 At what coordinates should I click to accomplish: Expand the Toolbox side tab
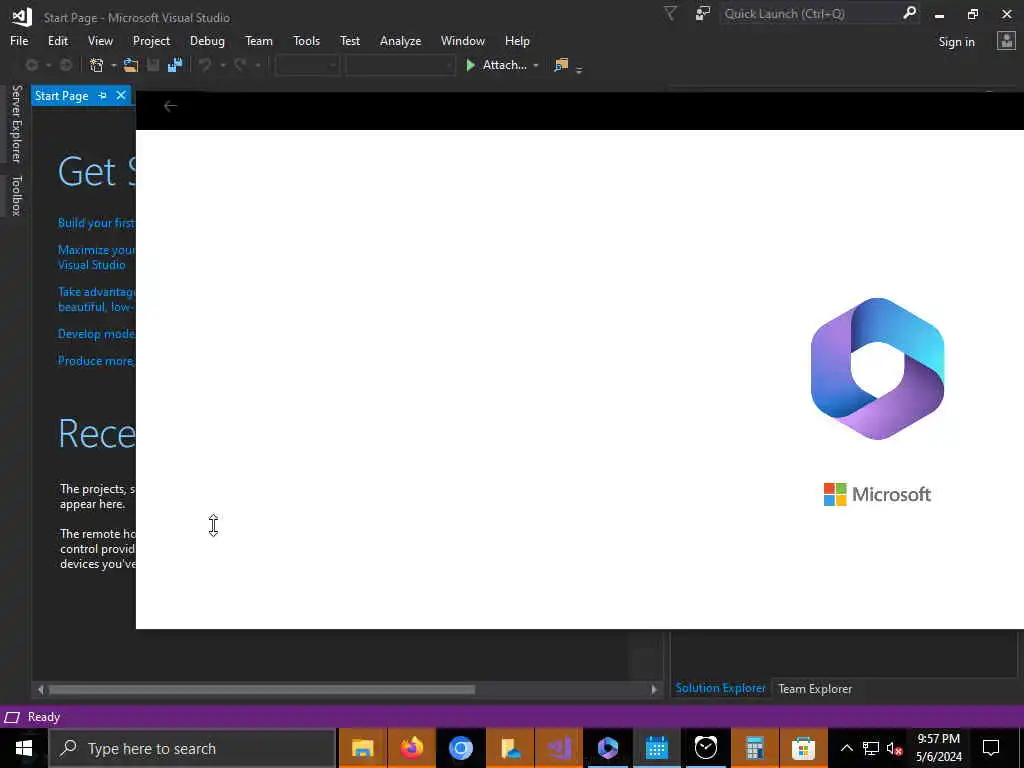click(16, 195)
